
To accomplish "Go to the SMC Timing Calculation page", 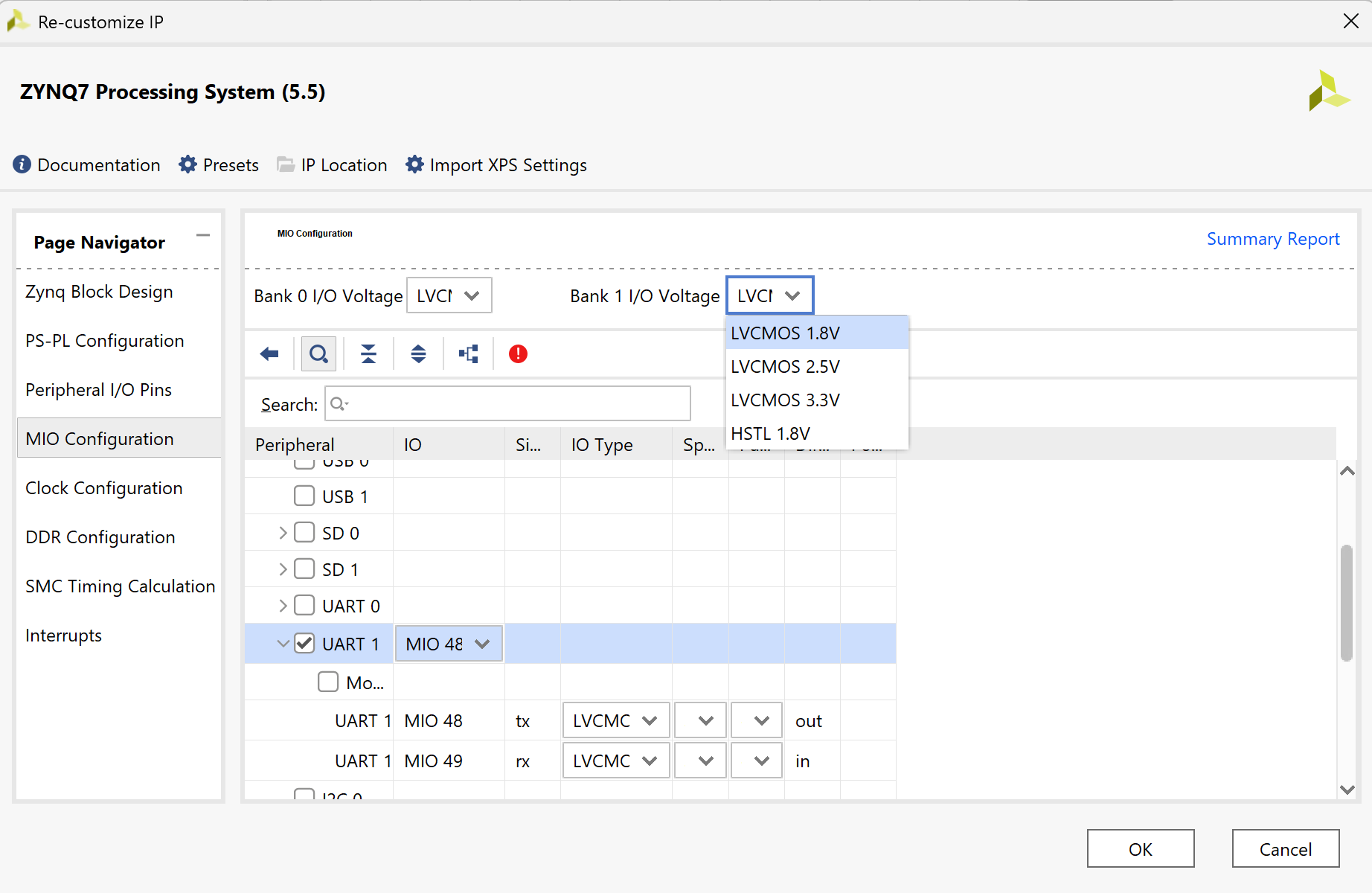I will (x=121, y=586).
